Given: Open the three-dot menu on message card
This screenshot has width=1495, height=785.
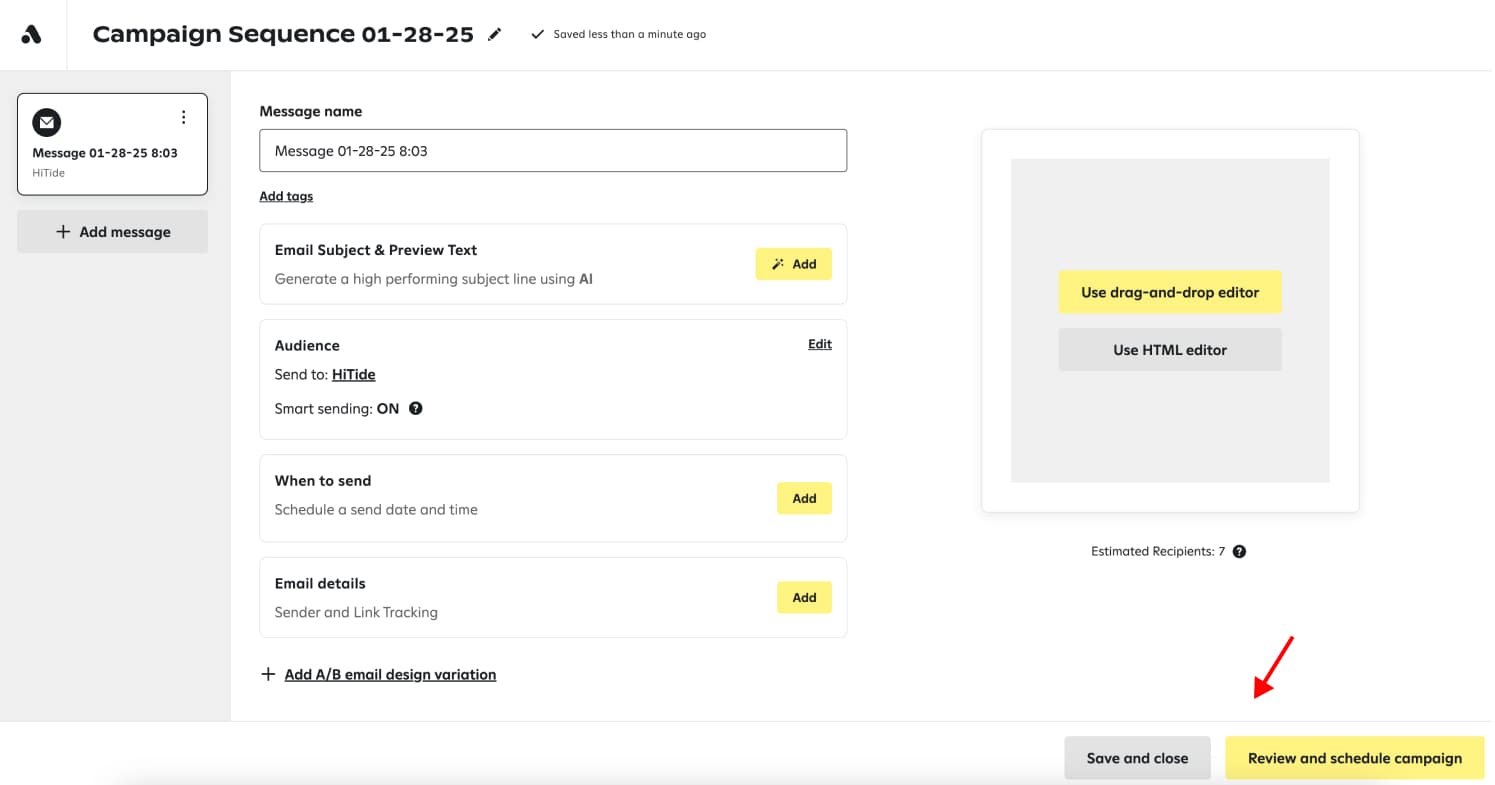Looking at the screenshot, I should click(183, 118).
